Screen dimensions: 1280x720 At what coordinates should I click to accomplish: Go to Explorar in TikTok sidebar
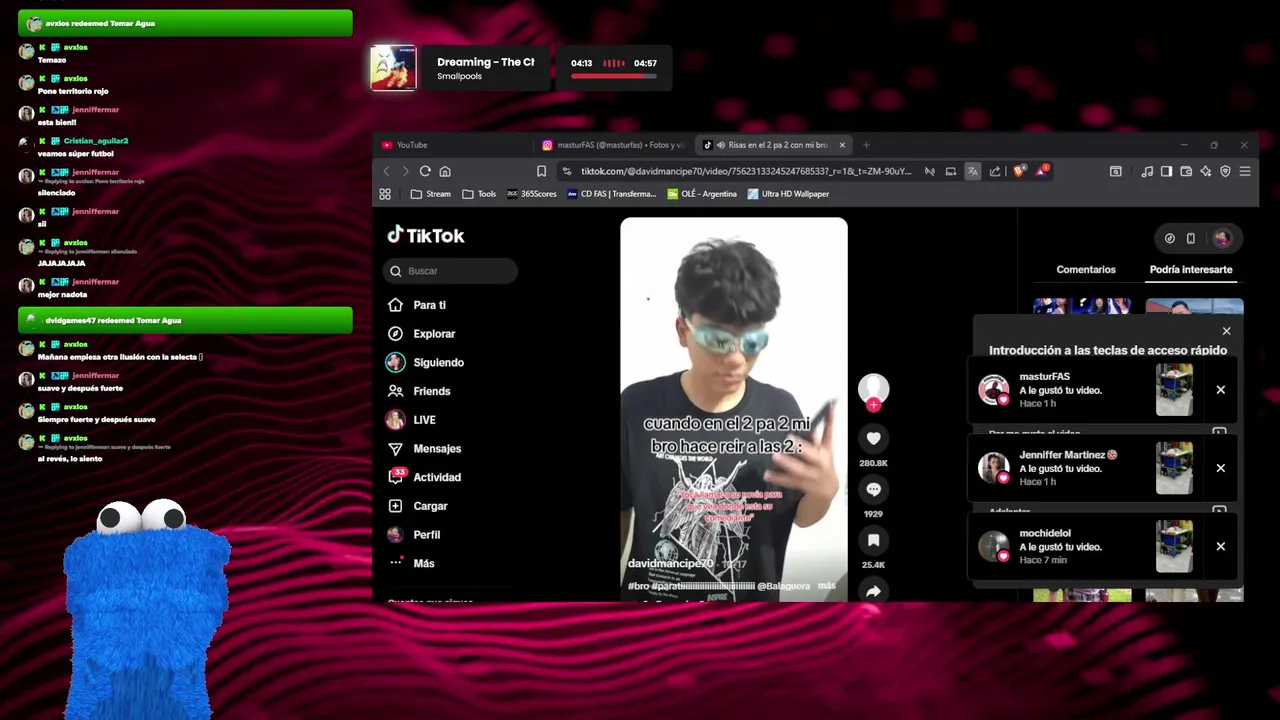pyautogui.click(x=434, y=334)
